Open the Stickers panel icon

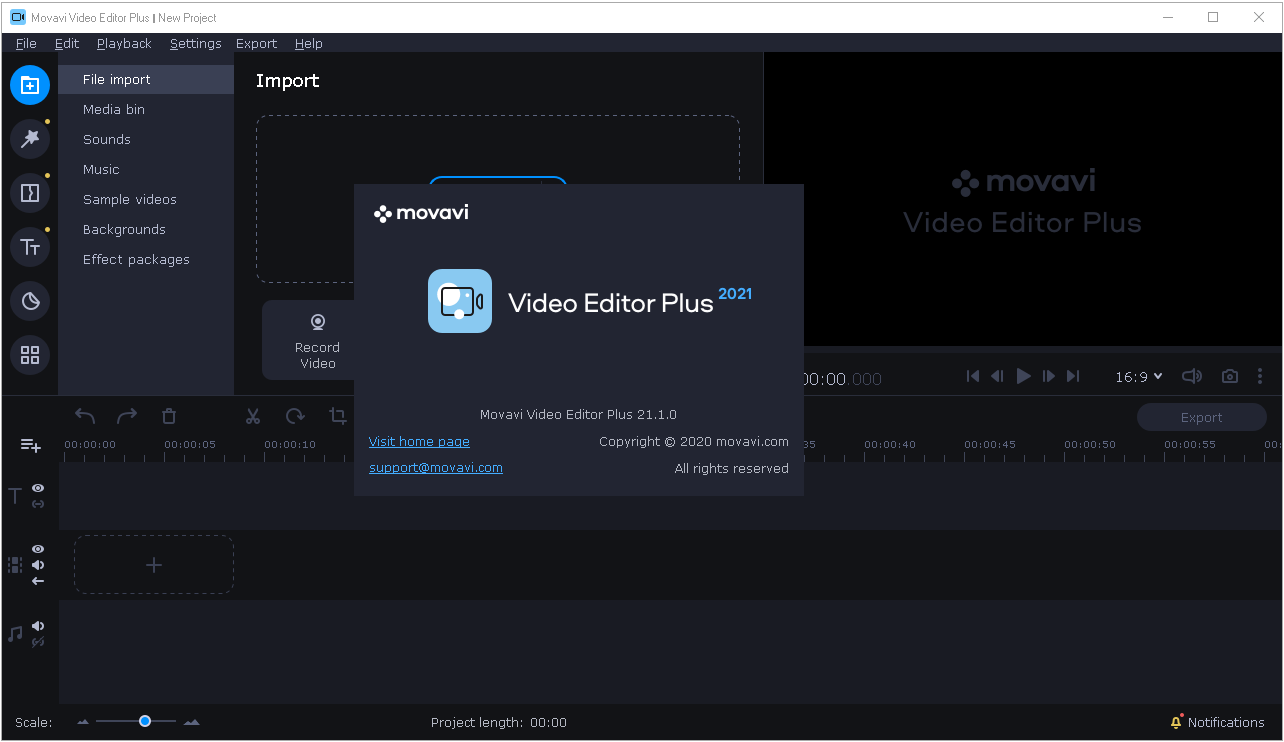click(30, 301)
